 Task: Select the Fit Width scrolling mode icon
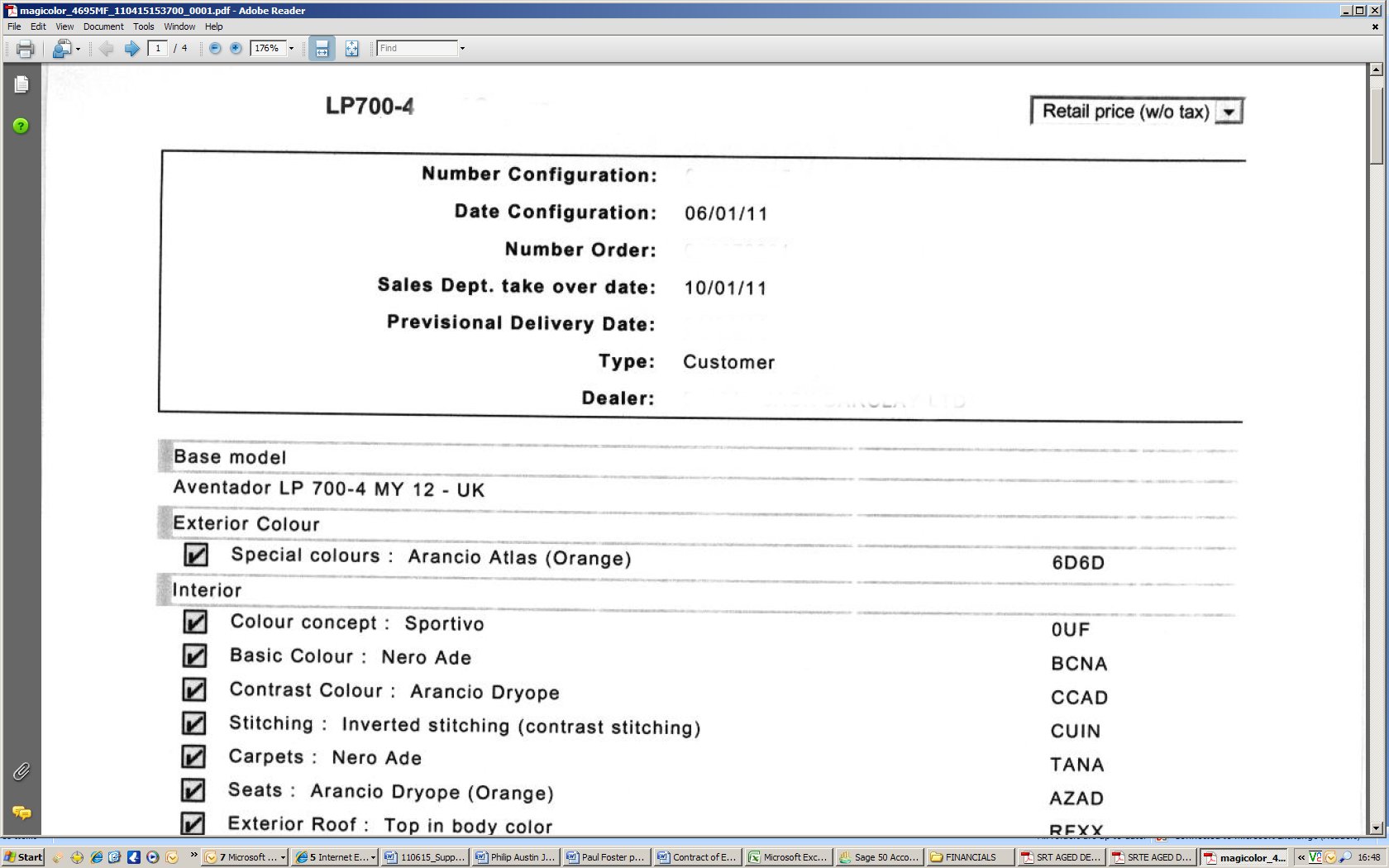pos(322,49)
